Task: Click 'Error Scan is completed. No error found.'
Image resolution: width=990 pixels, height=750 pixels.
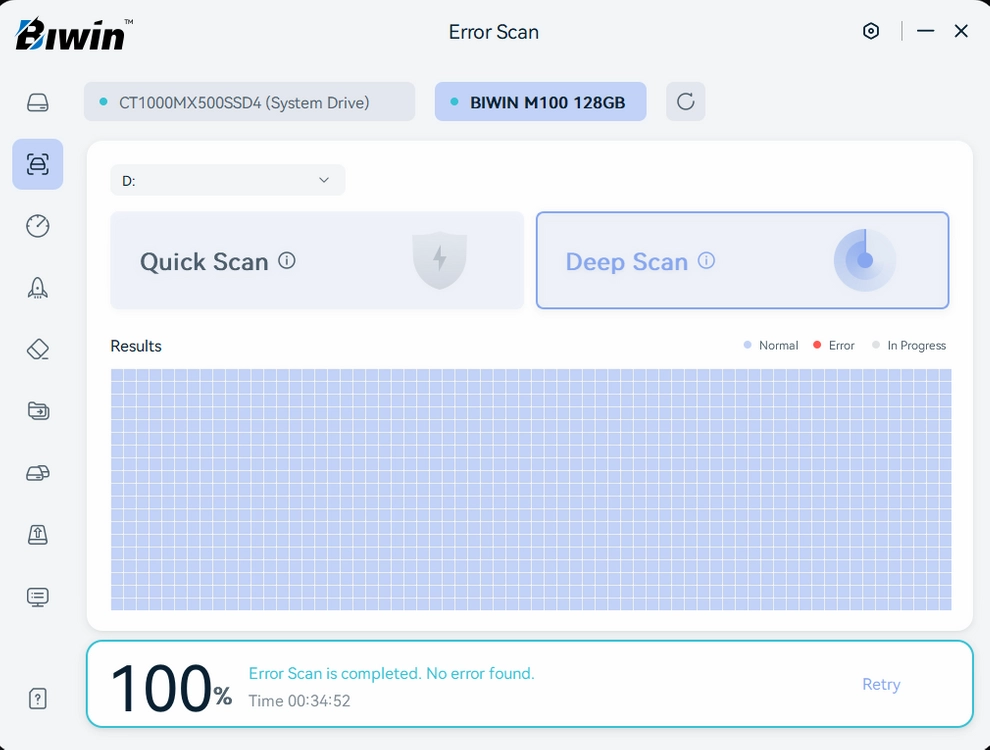Action: point(391,674)
